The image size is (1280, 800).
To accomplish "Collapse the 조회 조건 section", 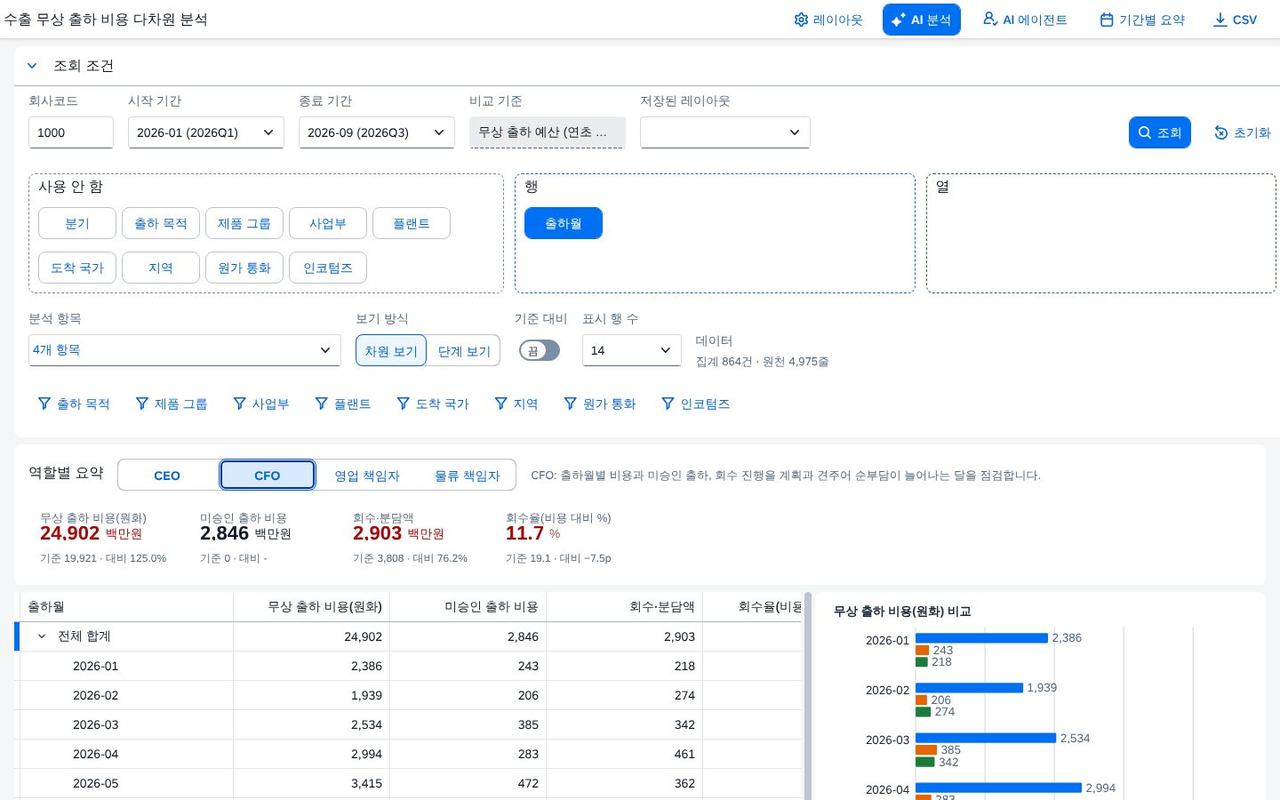I will (32, 66).
